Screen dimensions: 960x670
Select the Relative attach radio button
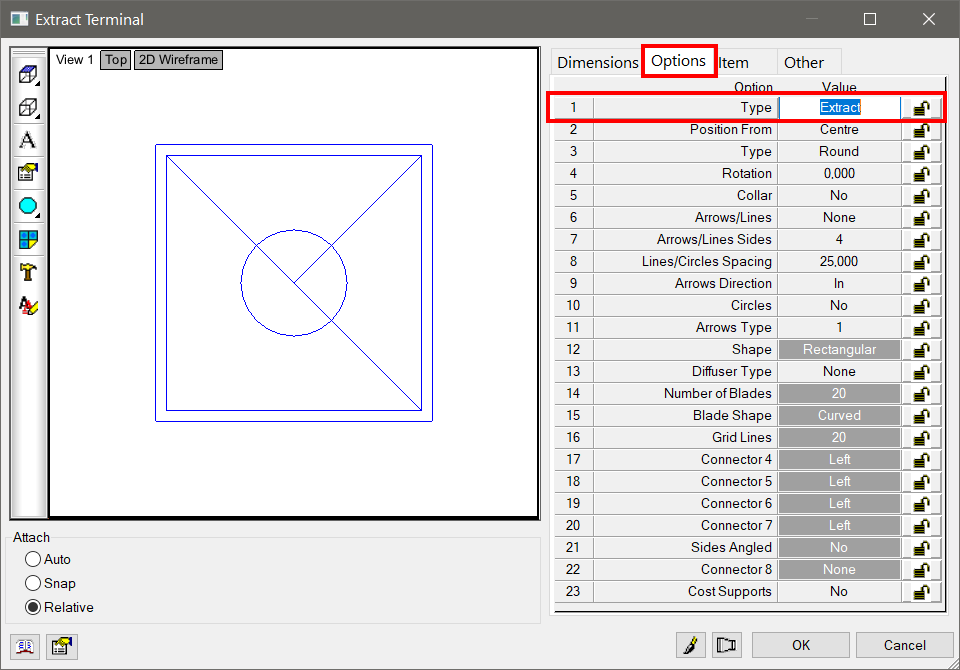31,607
